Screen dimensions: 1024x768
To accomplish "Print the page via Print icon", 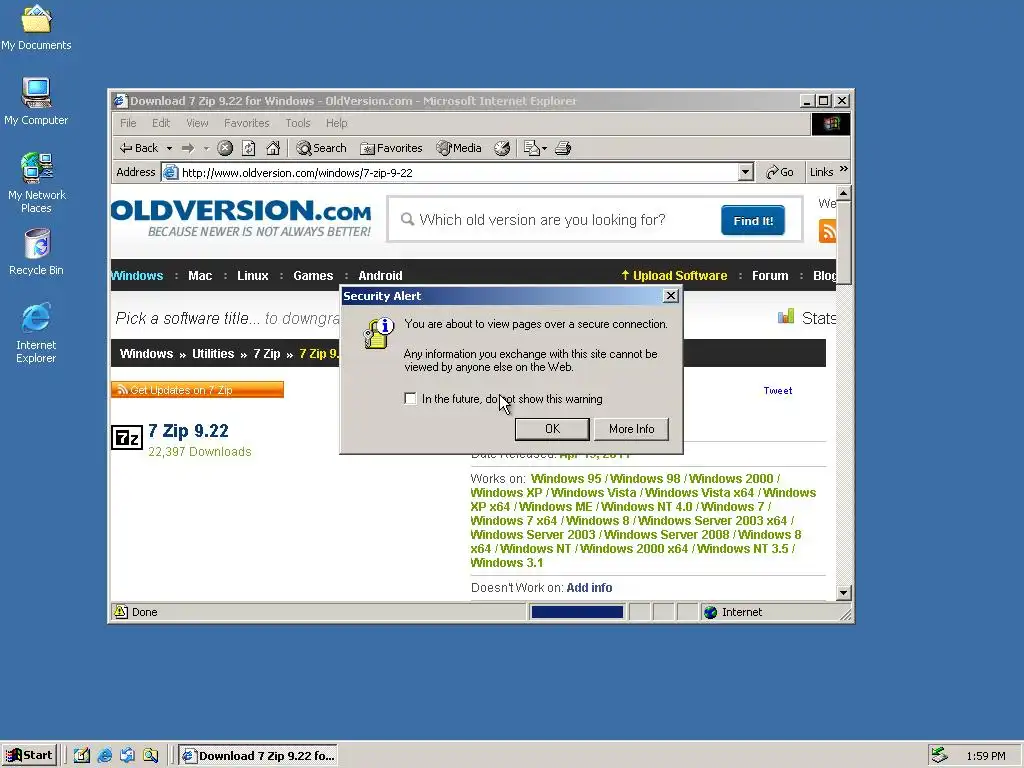I will pos(563,148).
